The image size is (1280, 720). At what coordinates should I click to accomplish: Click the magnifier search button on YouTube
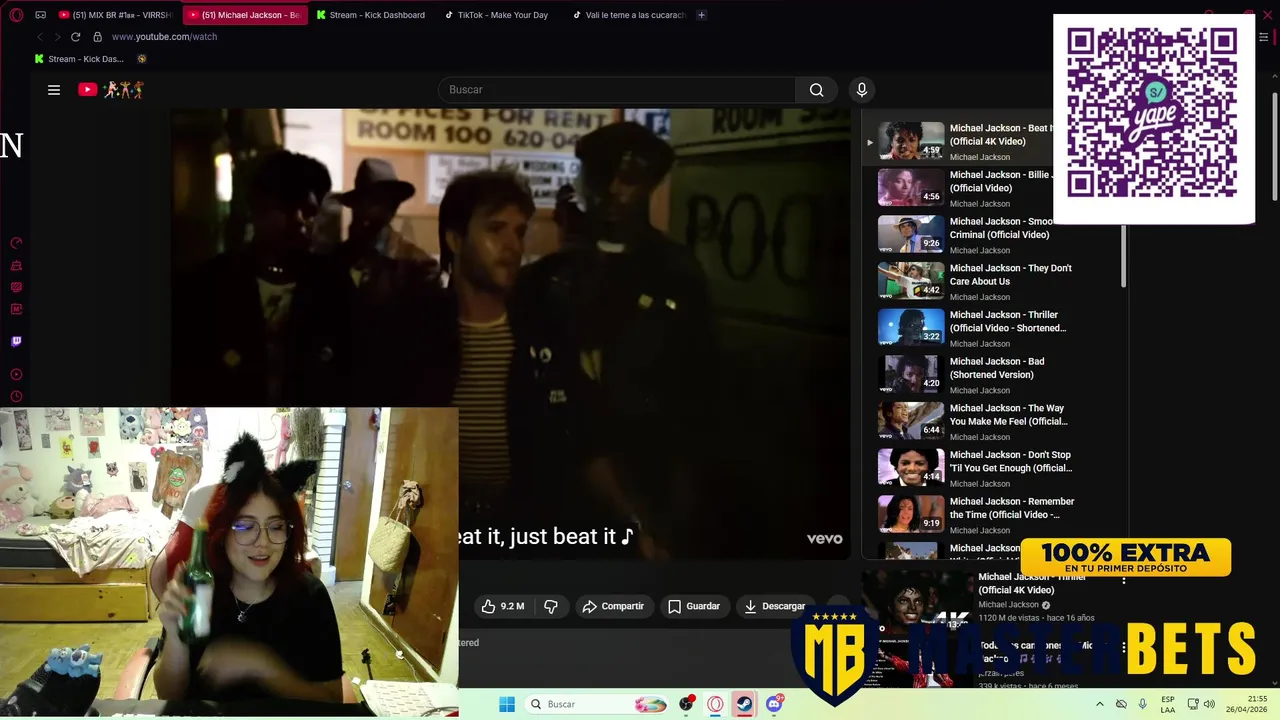pyautogui.click(x=817, y=90)
